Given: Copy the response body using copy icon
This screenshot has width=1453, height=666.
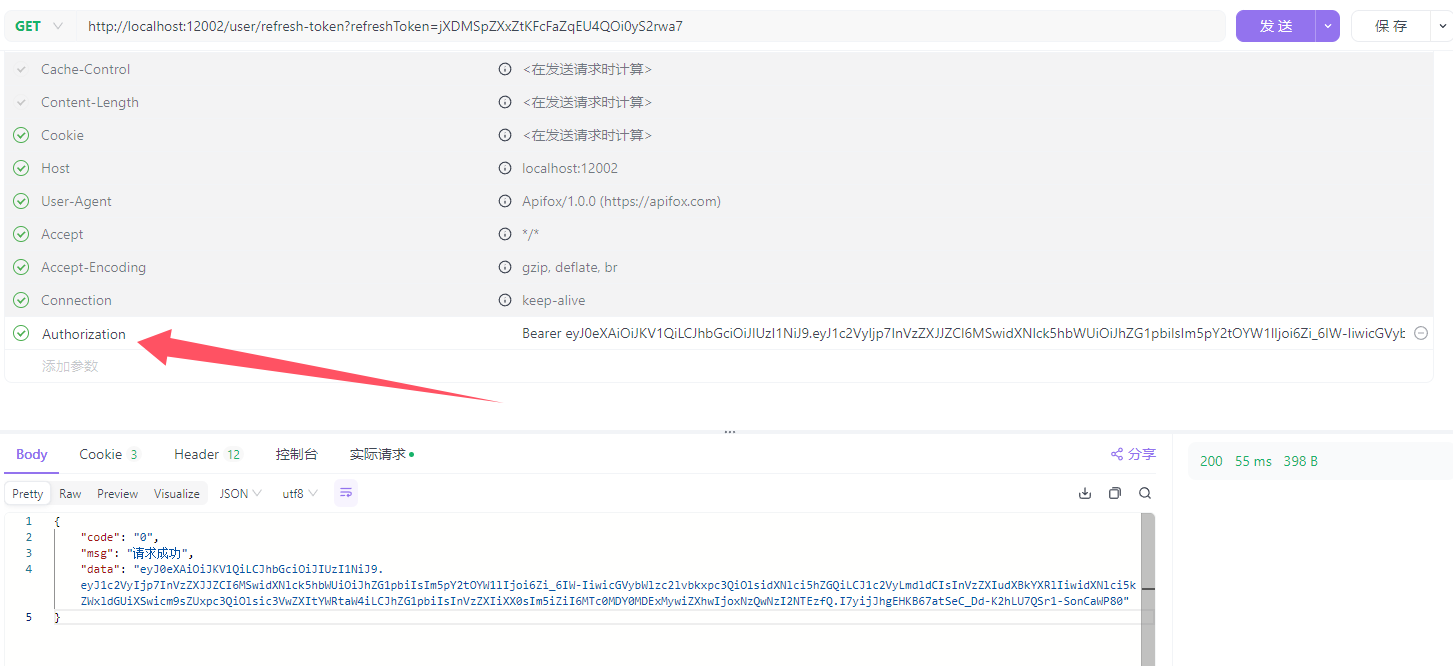Looking at the screenshot, I should click(x=1115, y=493).
